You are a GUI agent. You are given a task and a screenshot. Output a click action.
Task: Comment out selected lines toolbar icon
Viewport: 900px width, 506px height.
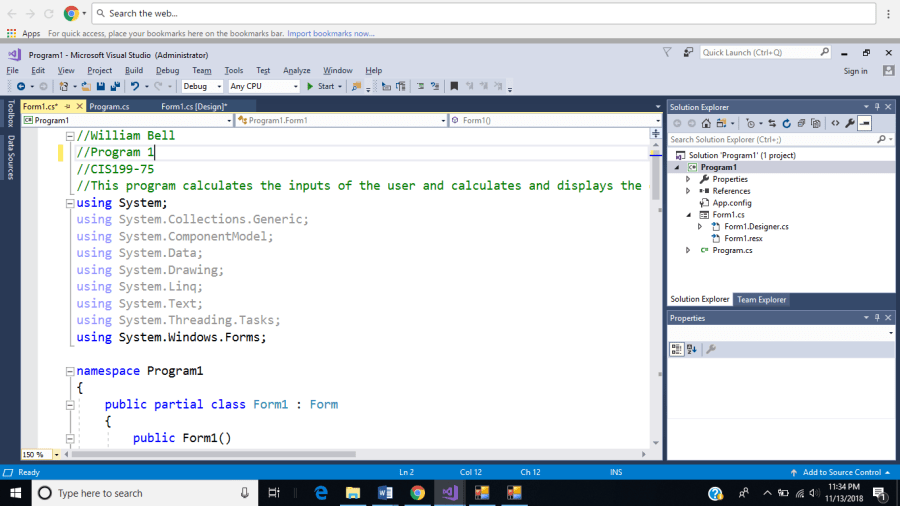coord(421,86)
